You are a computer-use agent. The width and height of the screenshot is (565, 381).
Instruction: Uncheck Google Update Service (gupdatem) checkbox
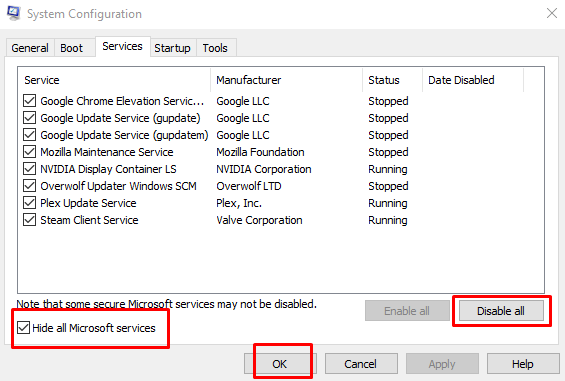coord(30,135)
